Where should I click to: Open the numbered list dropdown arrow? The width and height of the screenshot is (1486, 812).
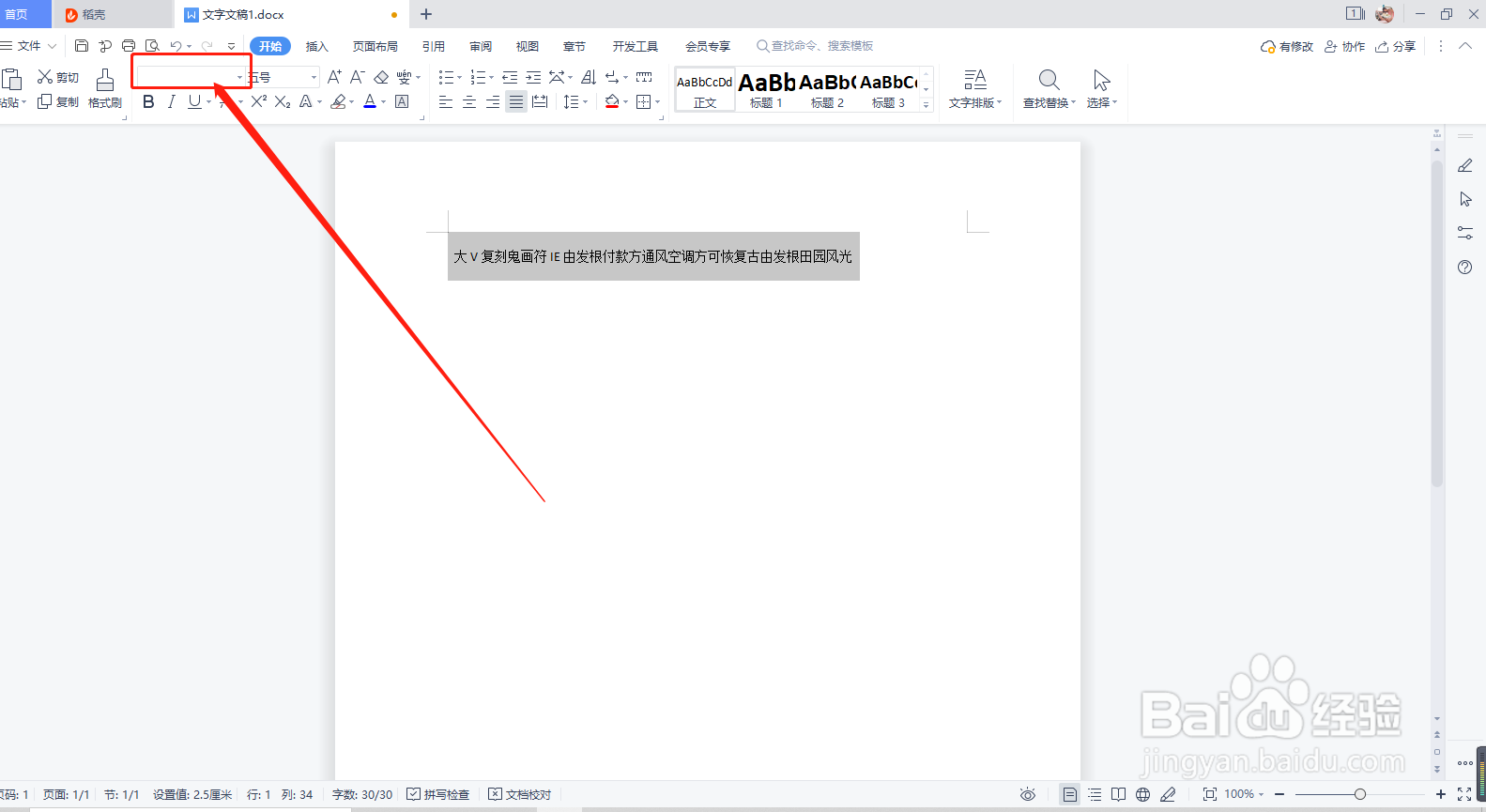[491, 77]
